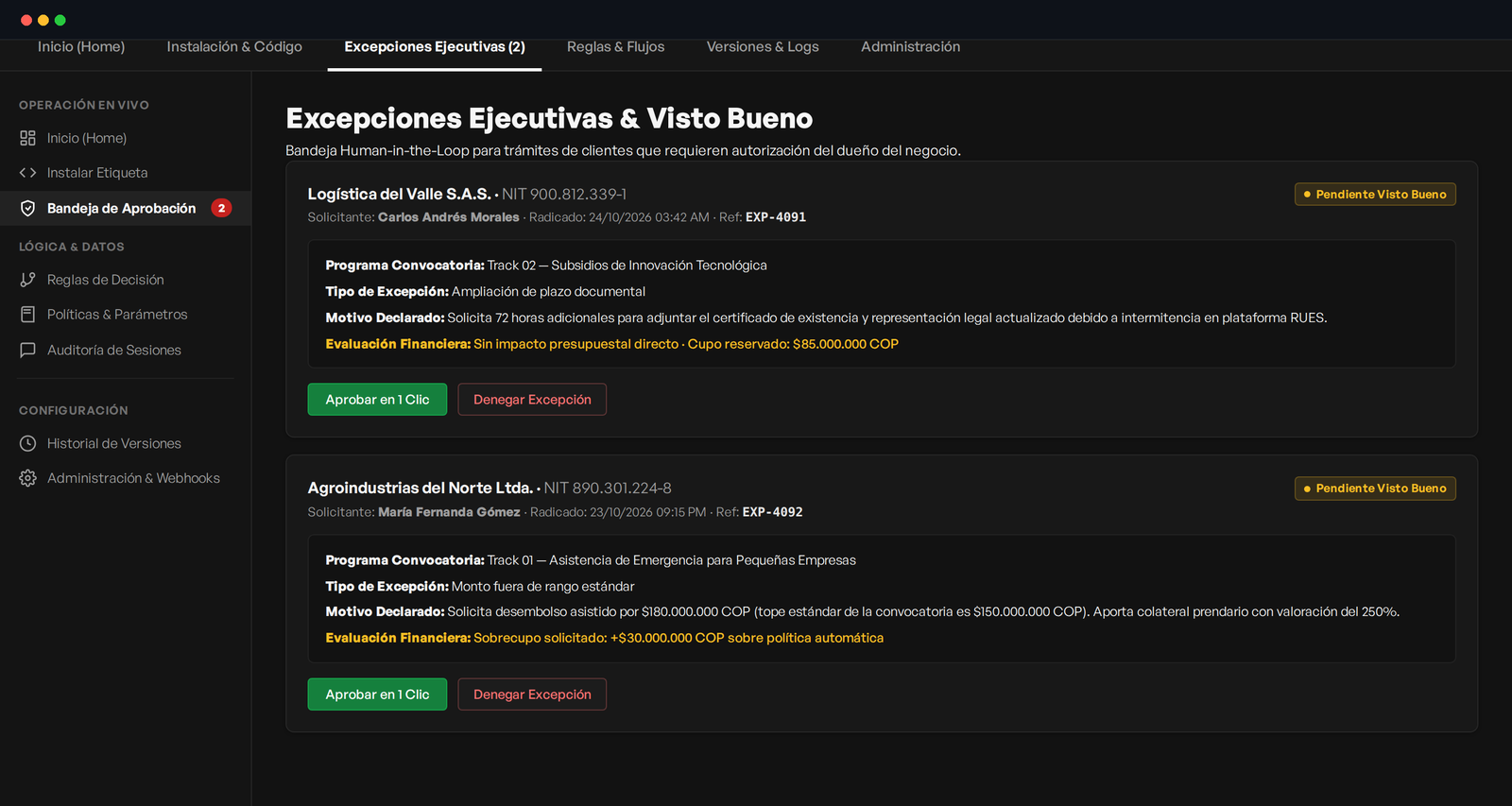Open Reglas de Decisión sidebar item
This screenshot has height=806, width=1512.
click(126, 280)
